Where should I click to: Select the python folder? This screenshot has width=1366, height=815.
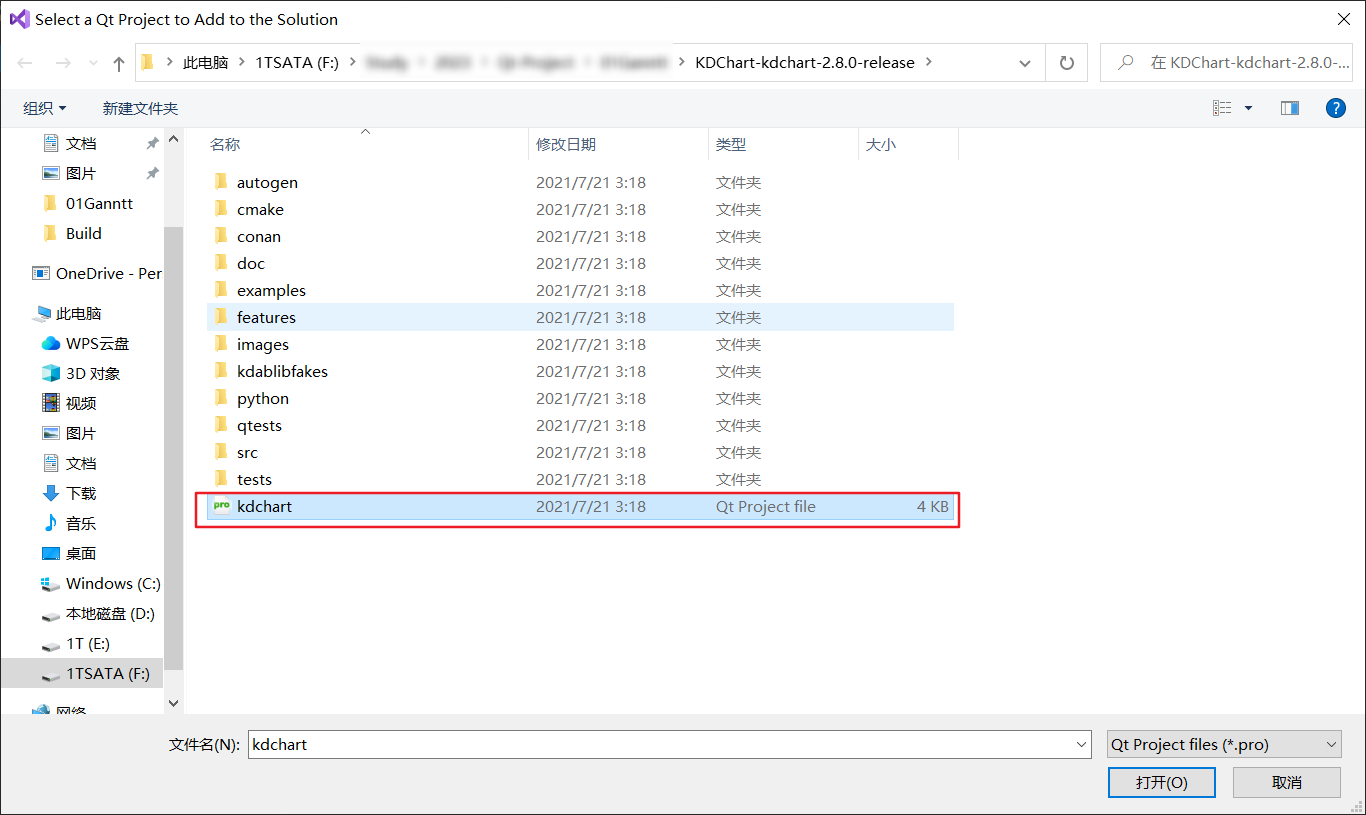pyautogui.click(x=580, y=398)
